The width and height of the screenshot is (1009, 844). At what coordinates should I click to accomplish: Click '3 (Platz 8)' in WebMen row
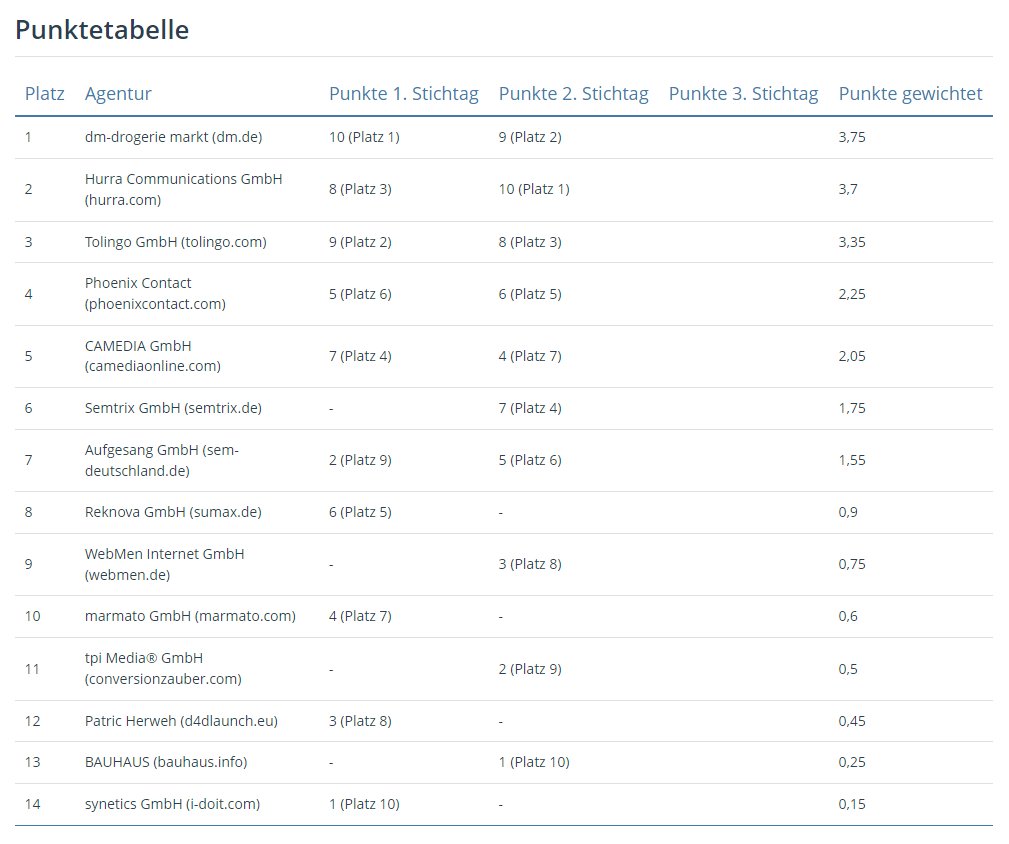[530, 564]
